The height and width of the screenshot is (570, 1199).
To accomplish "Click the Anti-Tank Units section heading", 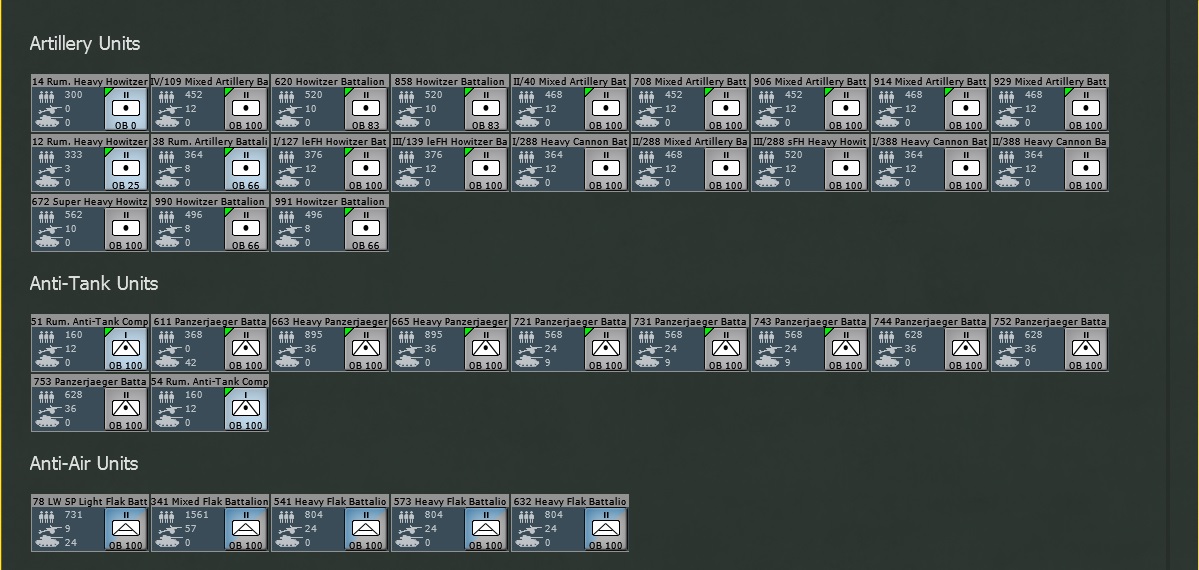I will point(94,283).
